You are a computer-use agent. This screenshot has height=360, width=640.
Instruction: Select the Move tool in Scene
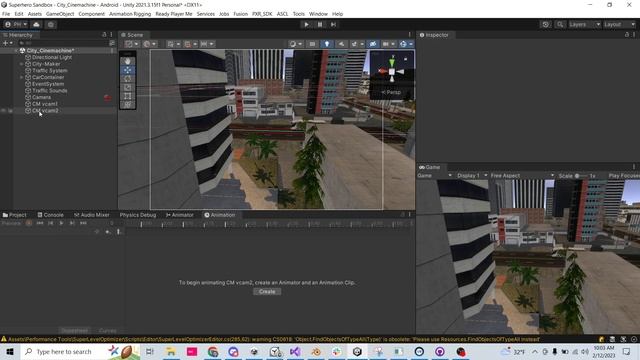(x=128, y=70)
